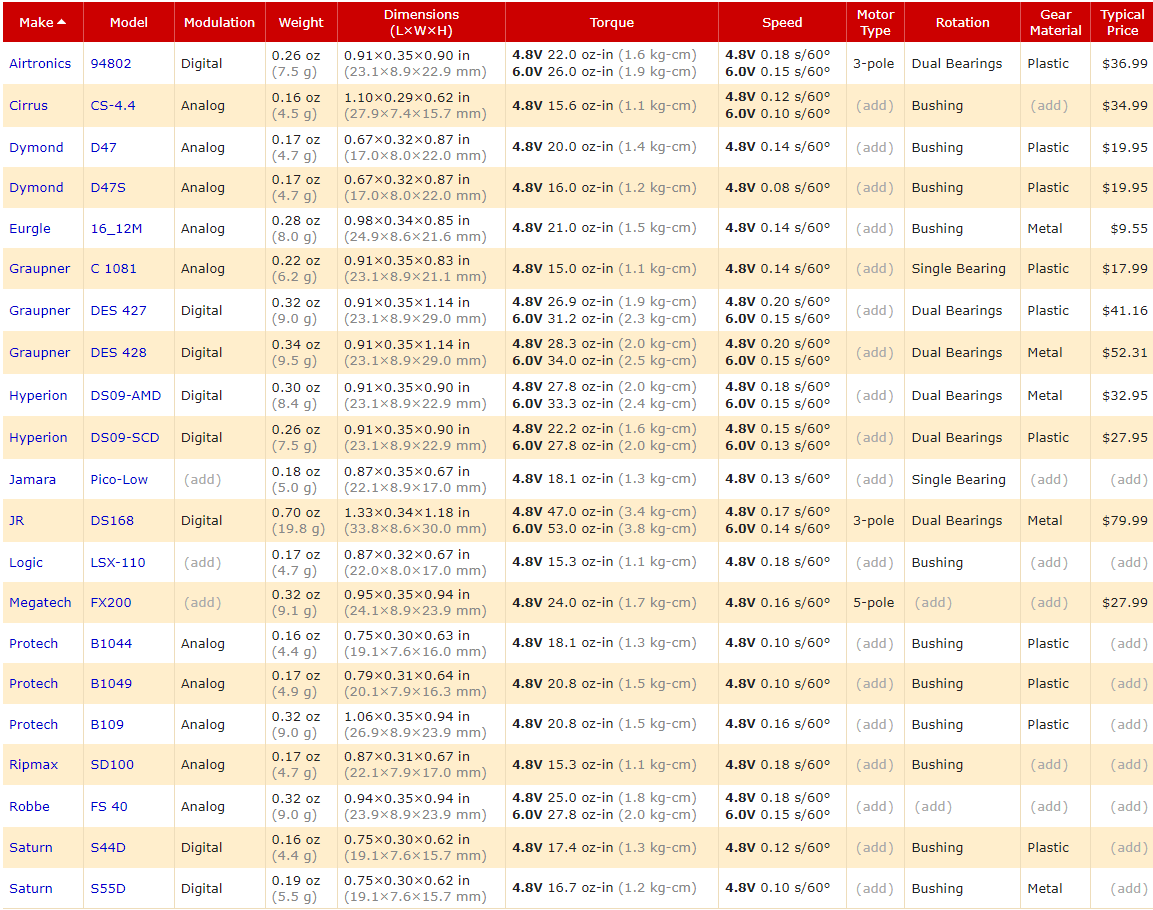Click the sort arrow beside Make header
Image resolution: width=1153 pixels, height=910 pixels.
pyautogui.click(x=62, y=22)
